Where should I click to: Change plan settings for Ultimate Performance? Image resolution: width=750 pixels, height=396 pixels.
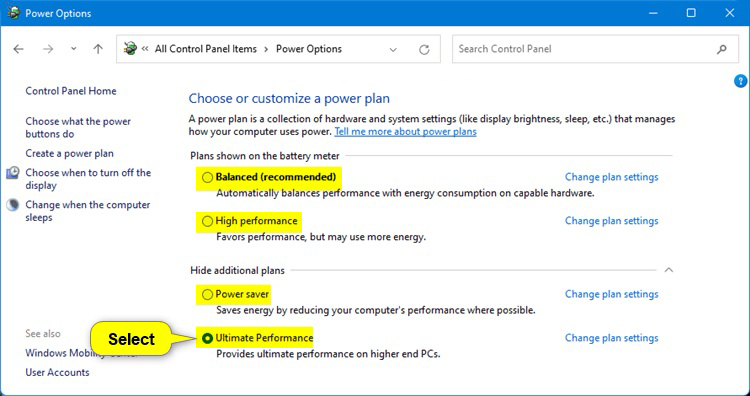(611, 338)
